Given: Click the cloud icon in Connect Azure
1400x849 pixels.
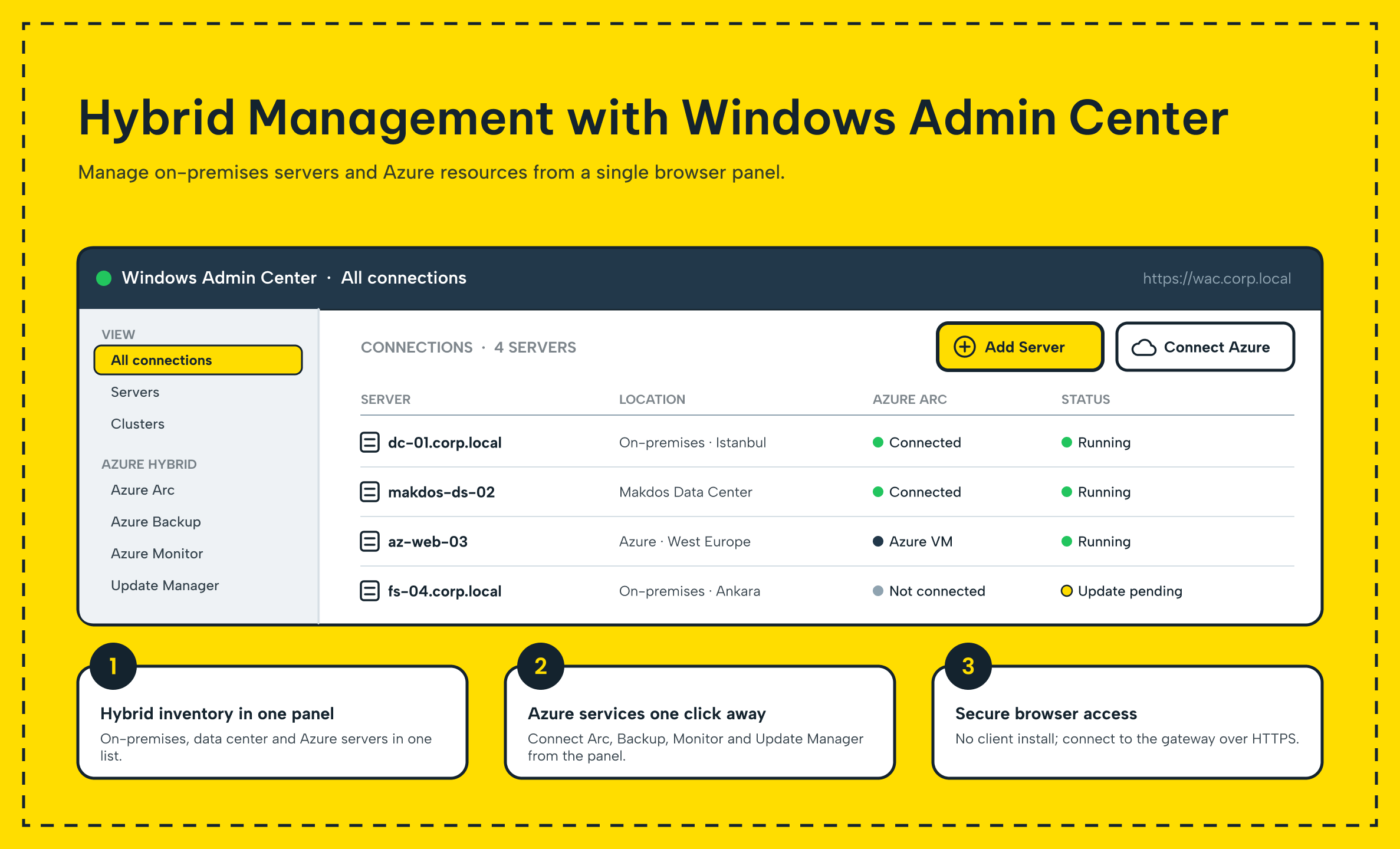Looking at the screenshot, I should click(1144, 348).
